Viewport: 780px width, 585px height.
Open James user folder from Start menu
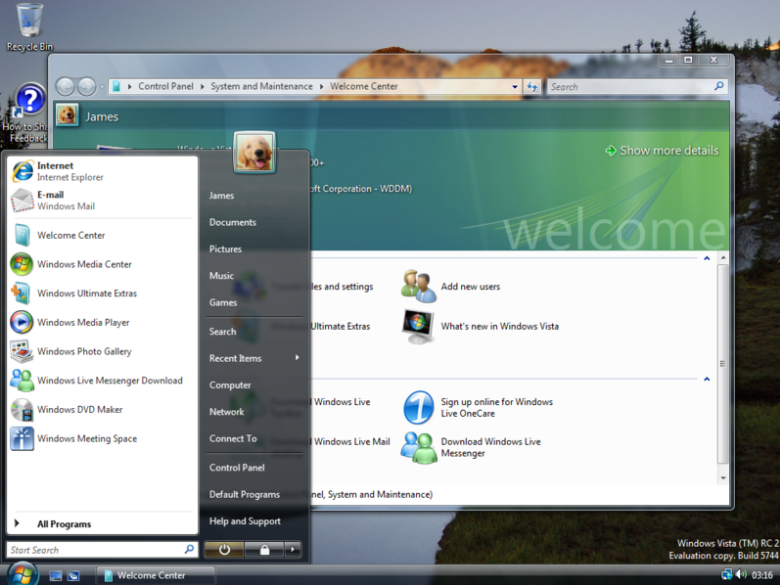pos(255,195)
